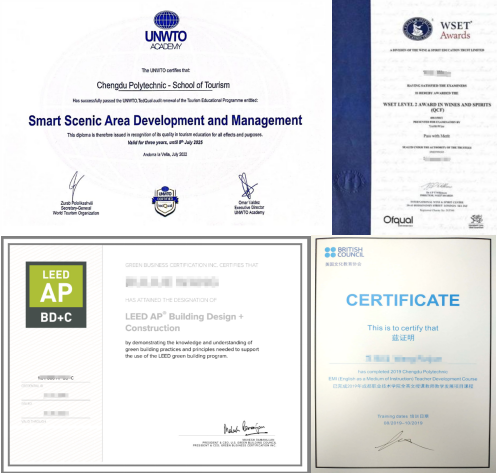Select "This is to certify that"

(x=403, y=328)
